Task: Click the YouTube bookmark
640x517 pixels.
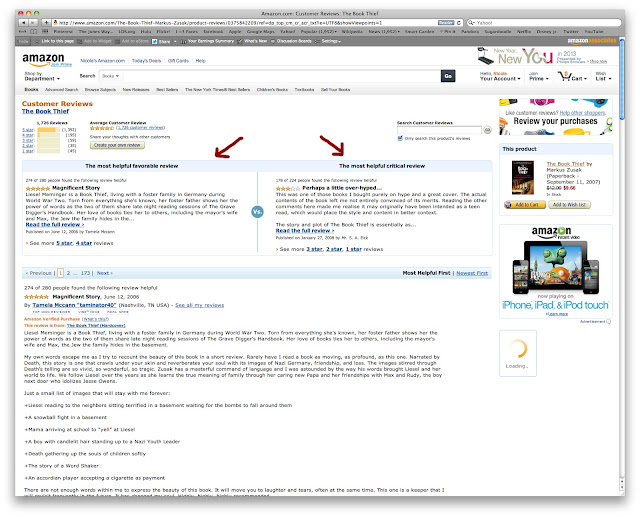Action: click(593, 31)
